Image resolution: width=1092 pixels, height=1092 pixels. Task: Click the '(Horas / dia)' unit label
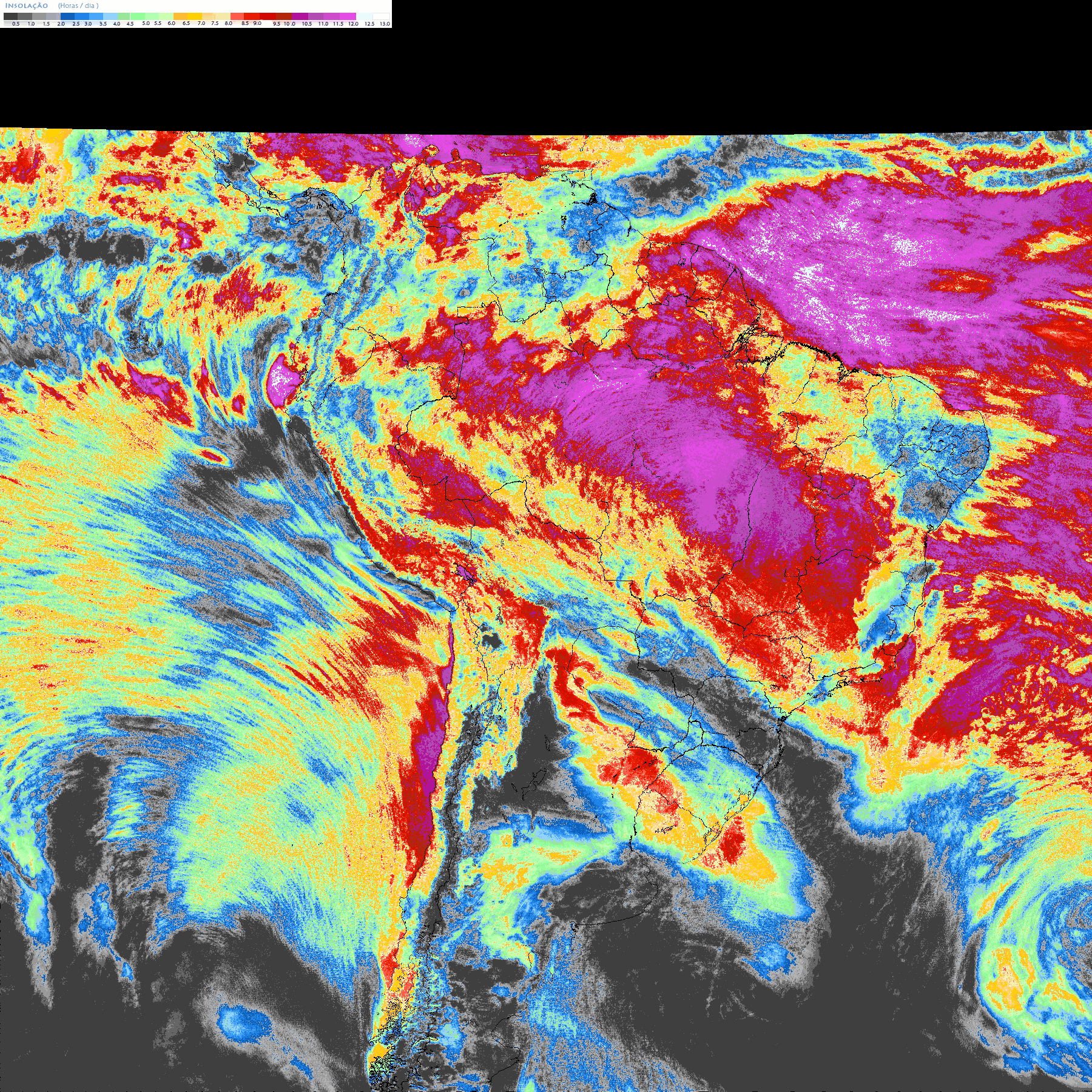tap(78, 5)
